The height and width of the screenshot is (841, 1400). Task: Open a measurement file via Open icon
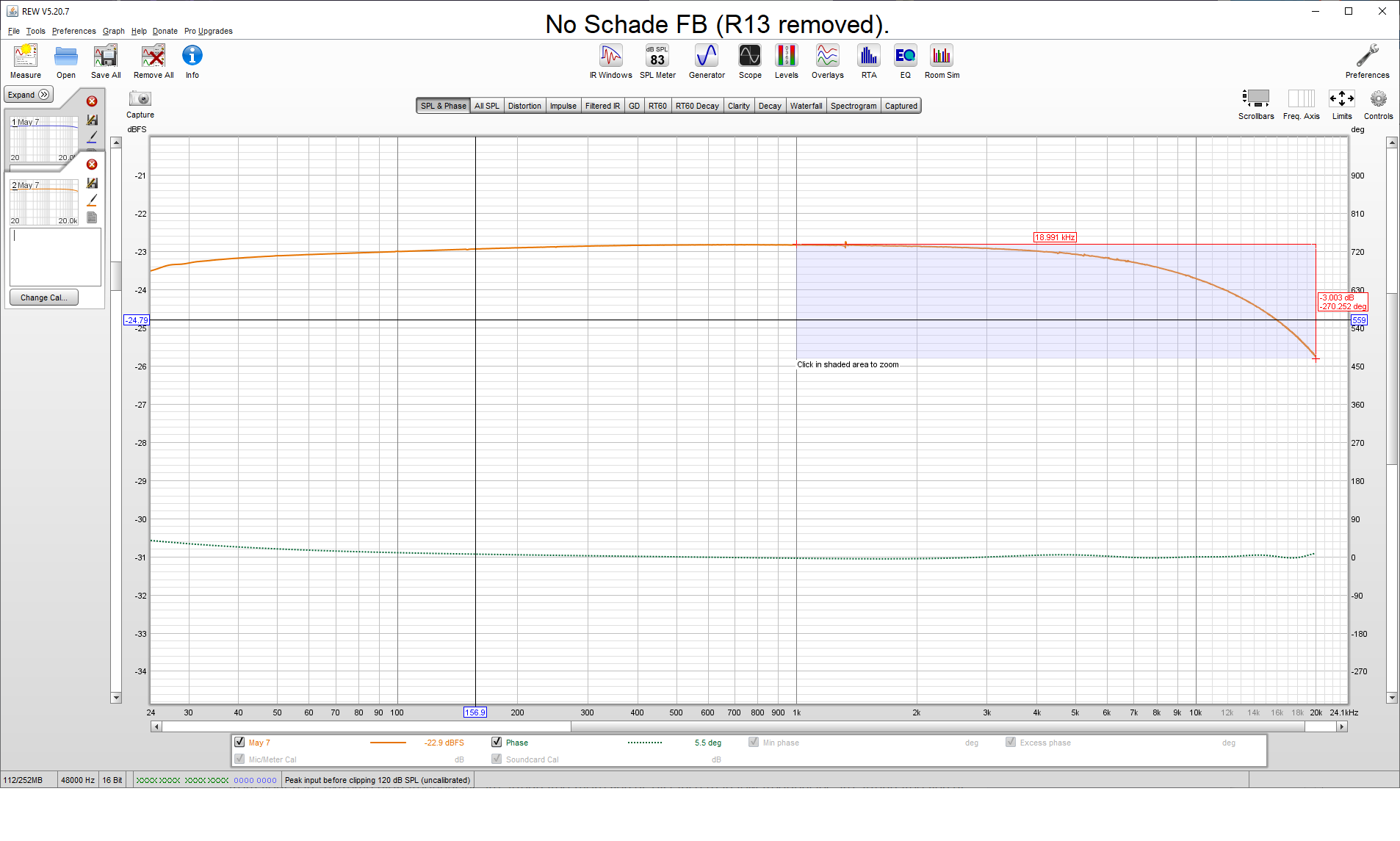tap(66, 56)
